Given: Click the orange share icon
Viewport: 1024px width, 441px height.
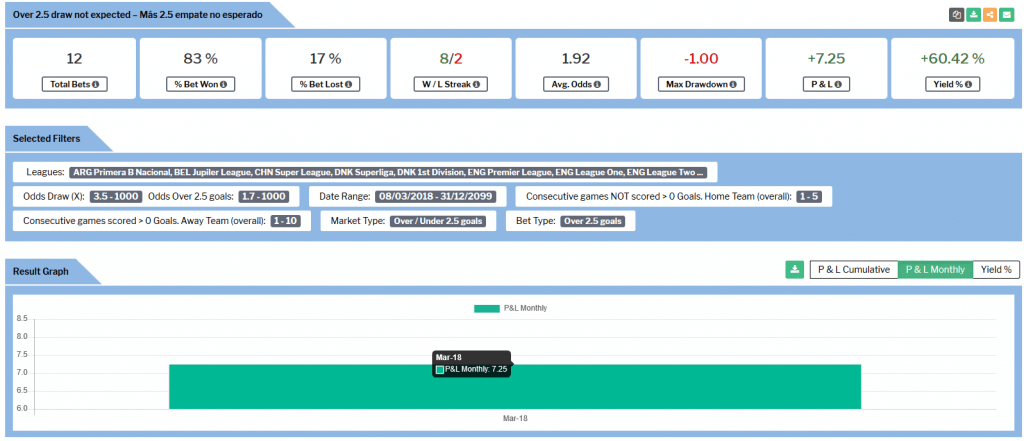Looking at the screenshot, I should point(990,15).
